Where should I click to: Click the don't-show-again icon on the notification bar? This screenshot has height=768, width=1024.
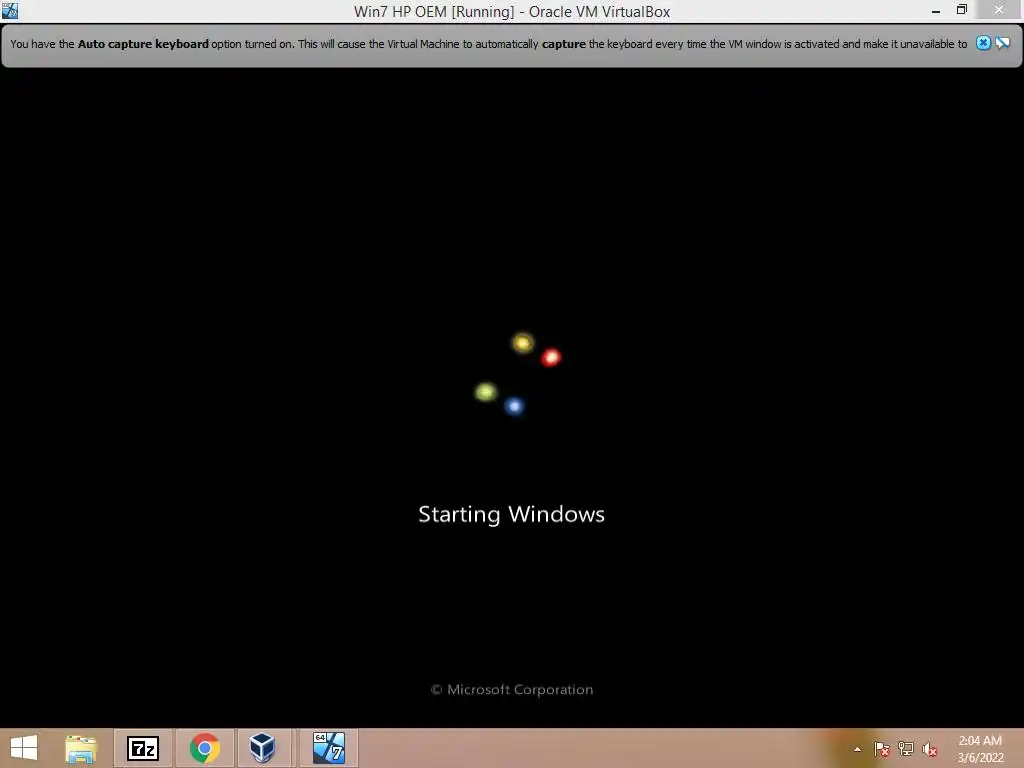1002,43
